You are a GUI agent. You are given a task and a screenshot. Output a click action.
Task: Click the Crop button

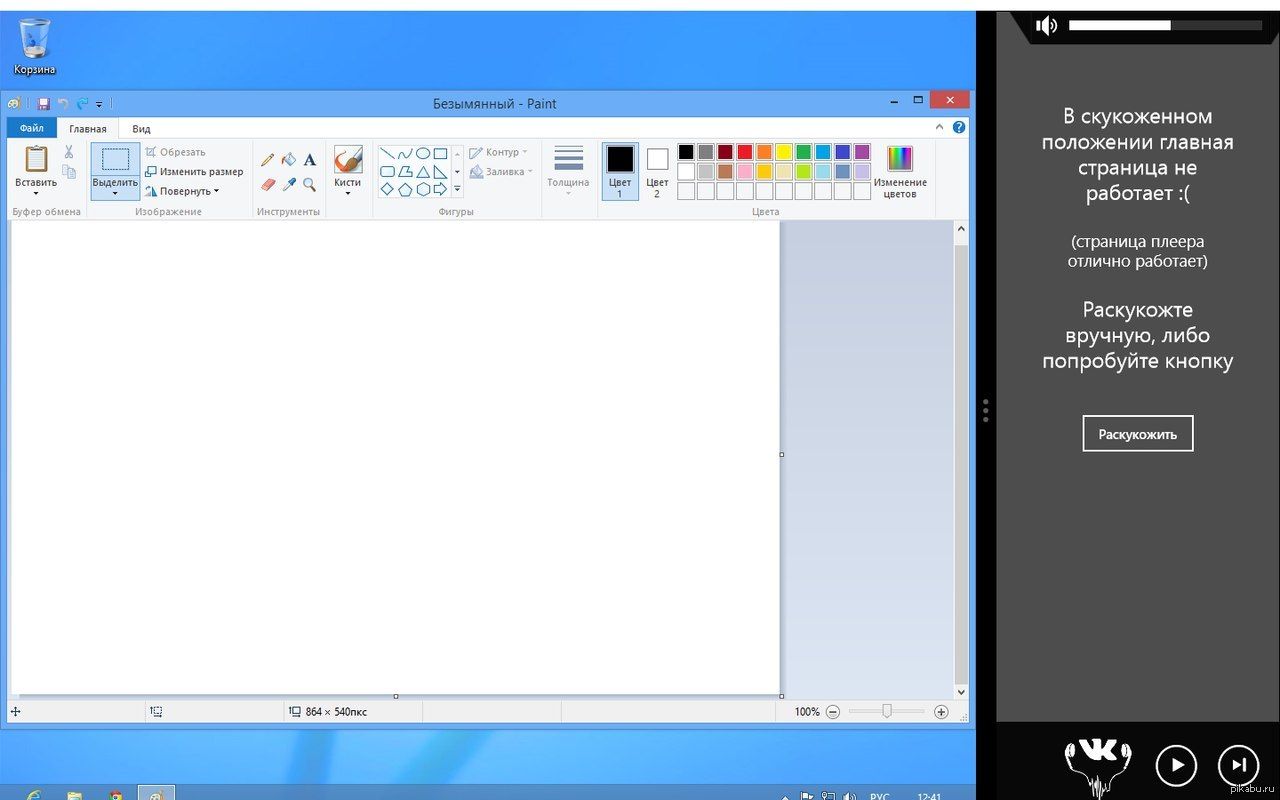175,152
